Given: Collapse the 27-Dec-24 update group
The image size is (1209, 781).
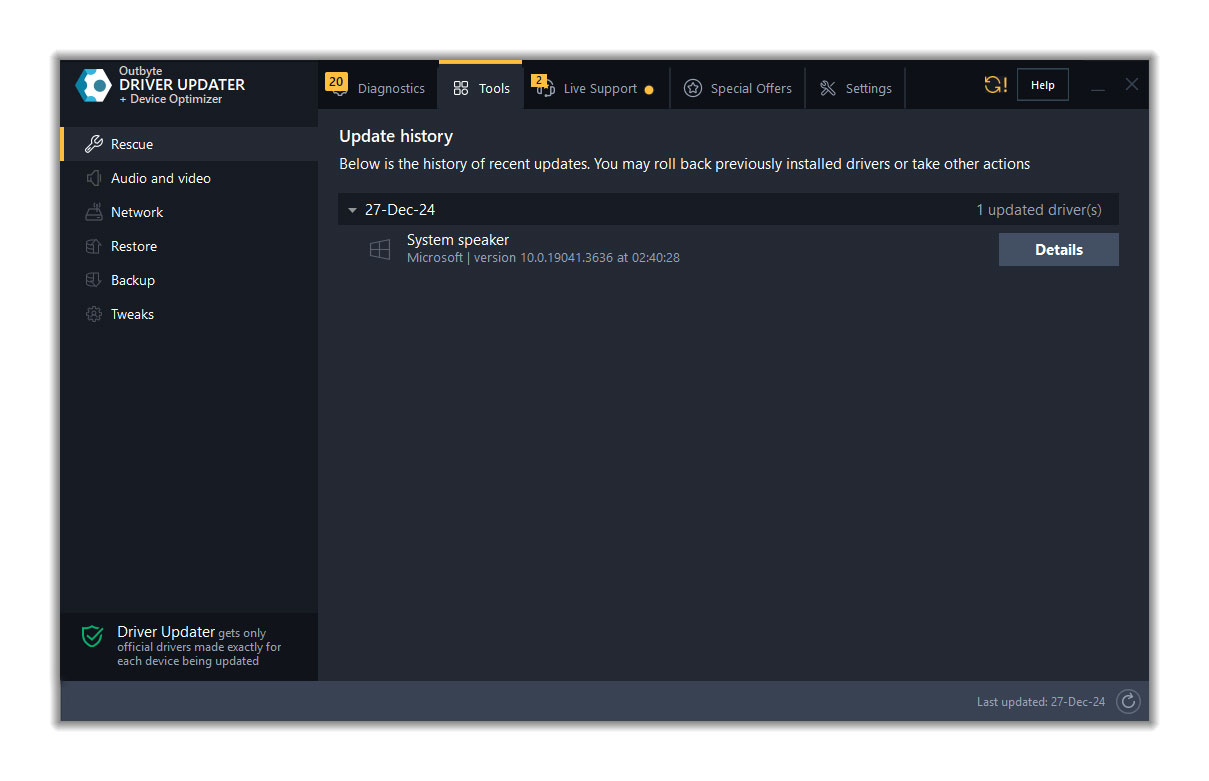Looking at the screenshot, I should 352,210.
